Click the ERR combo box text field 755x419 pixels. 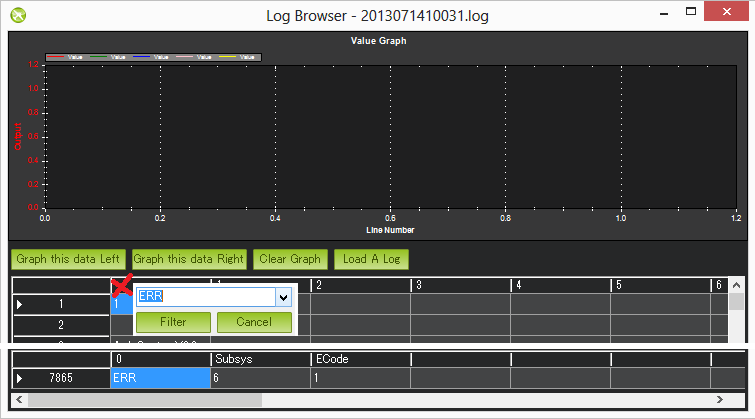click(204, 297)
